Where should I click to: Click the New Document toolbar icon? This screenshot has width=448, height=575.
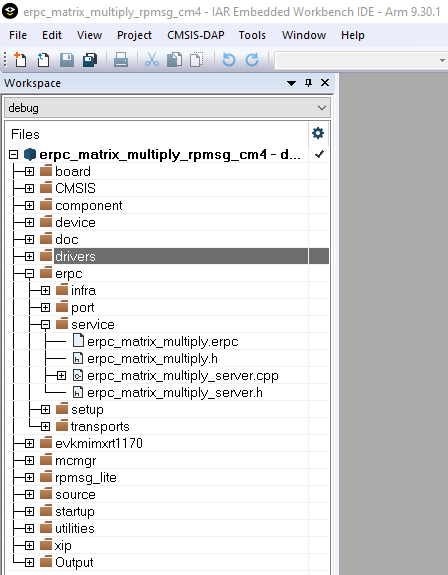coord(20,60)
